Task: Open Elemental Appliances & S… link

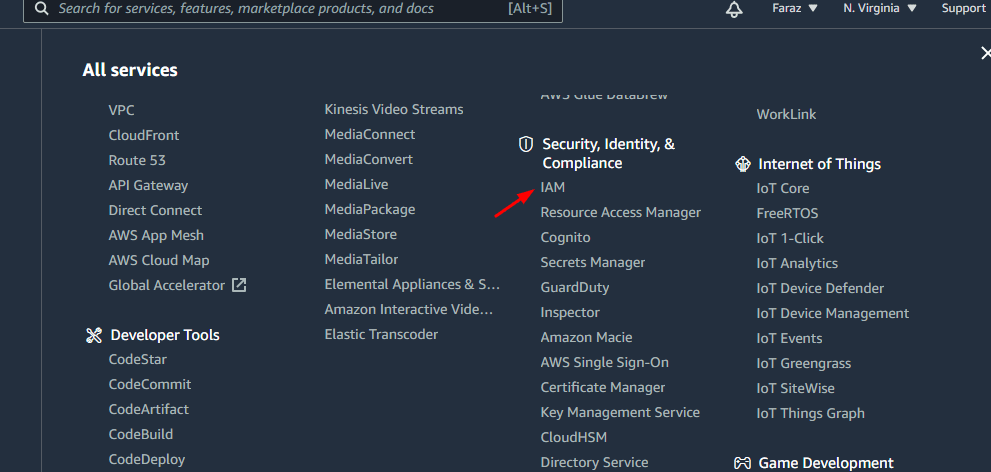Action: (x=412, y=284)
